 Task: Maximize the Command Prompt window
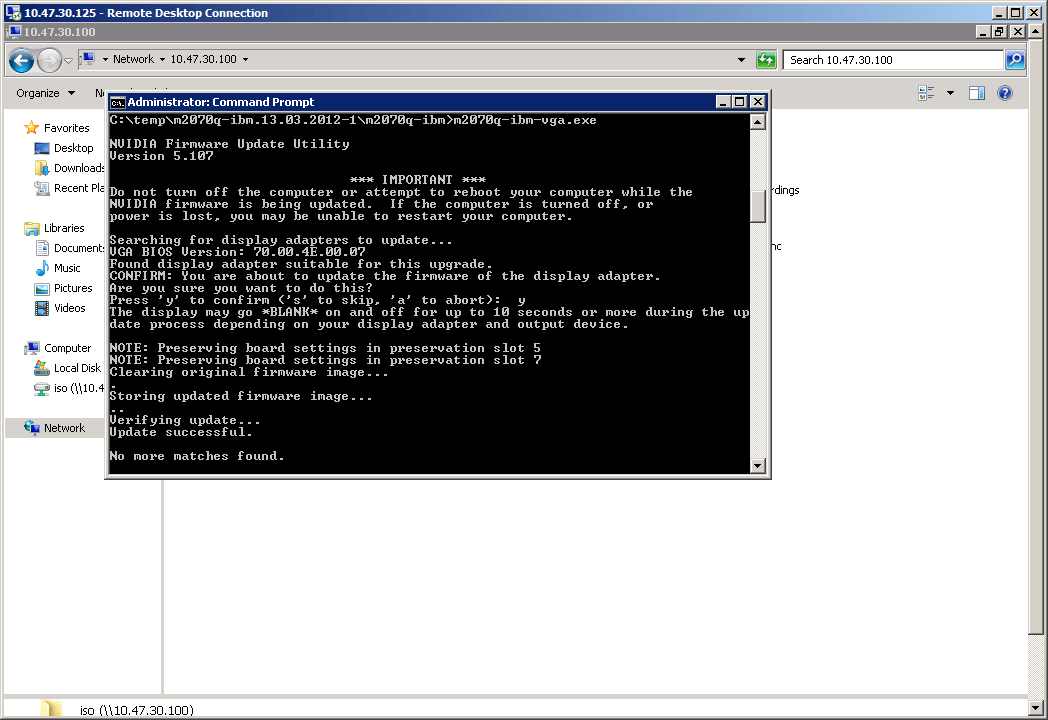[x=739, y=102]
